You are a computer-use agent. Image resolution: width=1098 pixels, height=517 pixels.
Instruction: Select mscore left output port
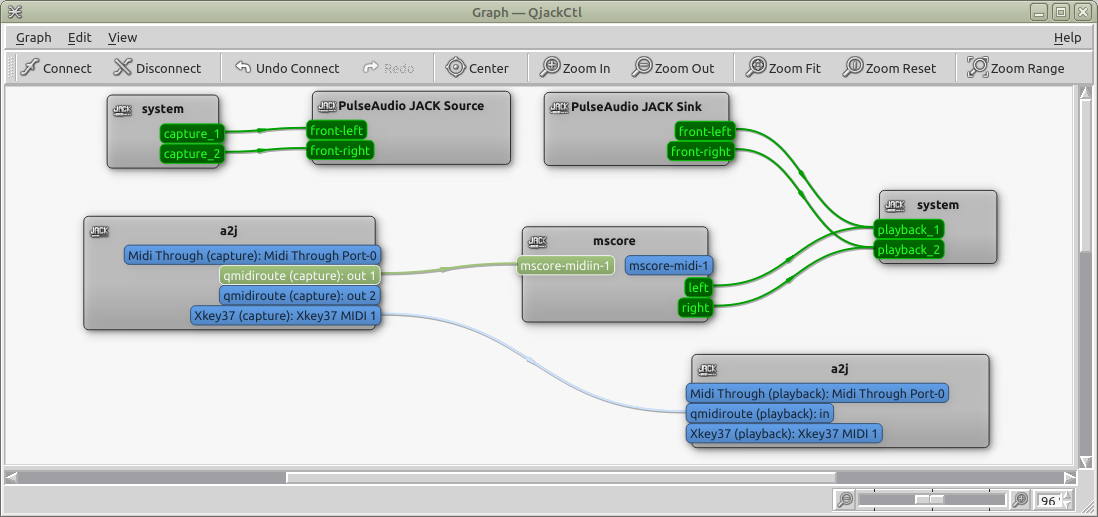click(698, 287)
